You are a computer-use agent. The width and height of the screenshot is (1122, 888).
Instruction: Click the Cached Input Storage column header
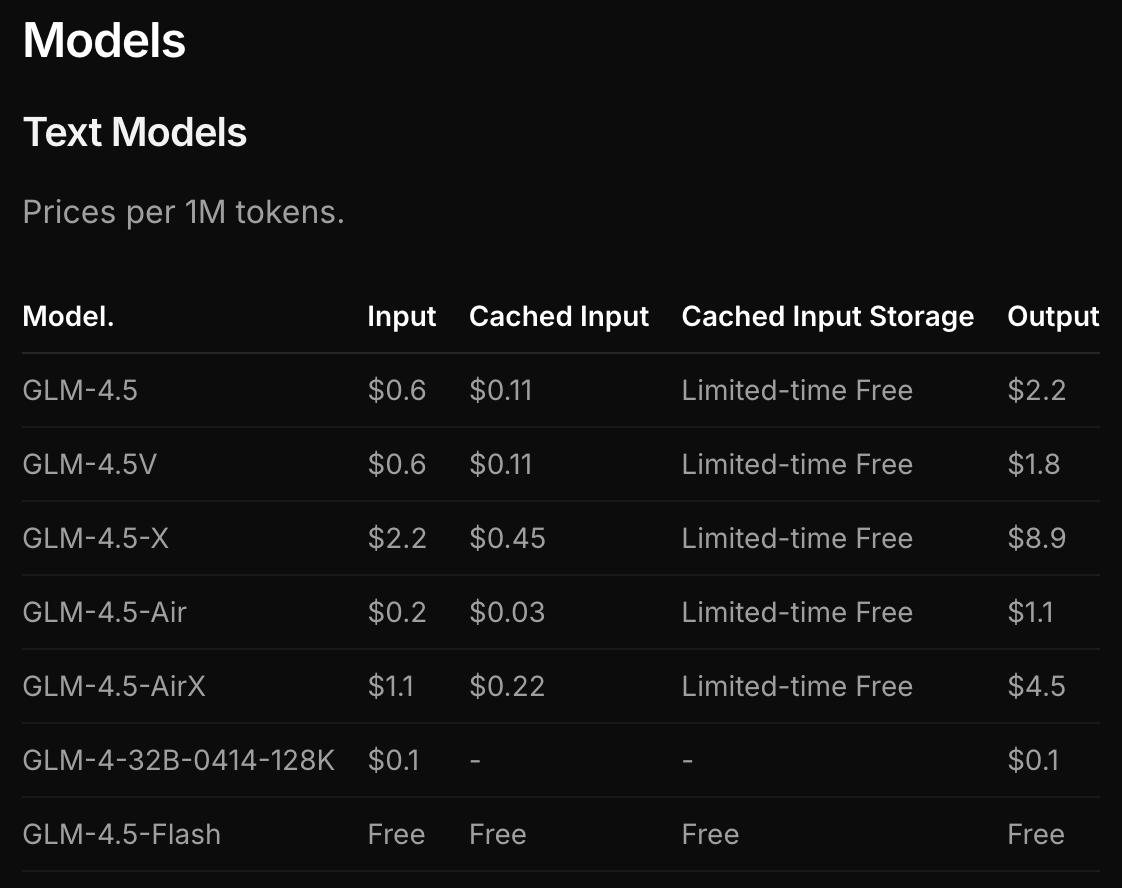pos(827,317)
